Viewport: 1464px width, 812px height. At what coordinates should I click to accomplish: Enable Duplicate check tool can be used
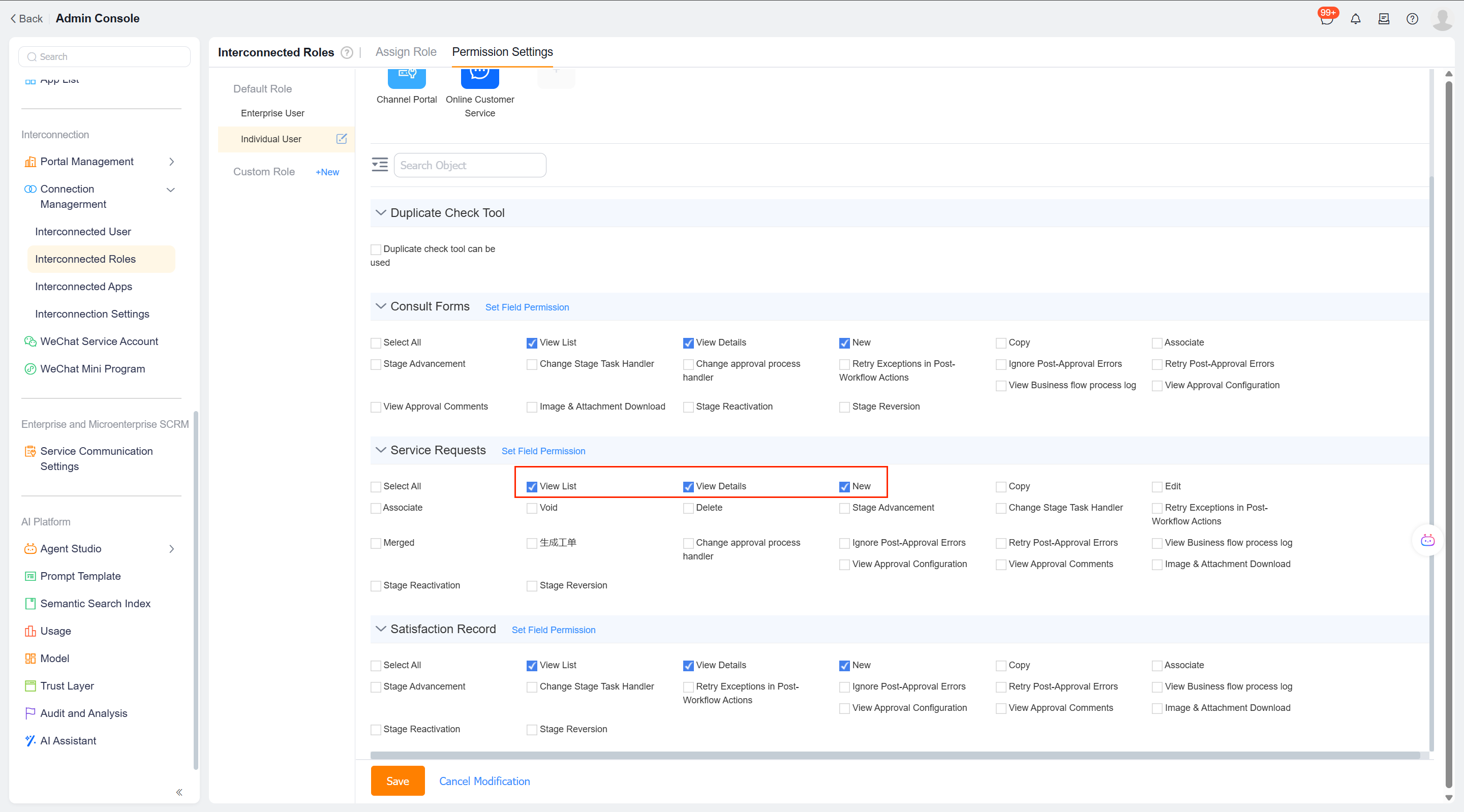click(376, 249)
